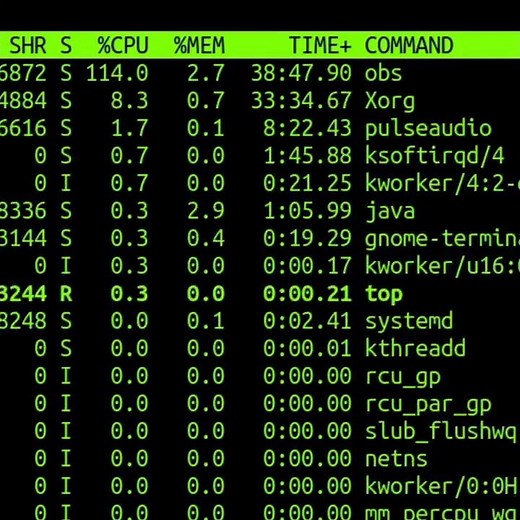Click the S state in kthreadd row
Screen dimensions: 520x520
coord(66,349)
